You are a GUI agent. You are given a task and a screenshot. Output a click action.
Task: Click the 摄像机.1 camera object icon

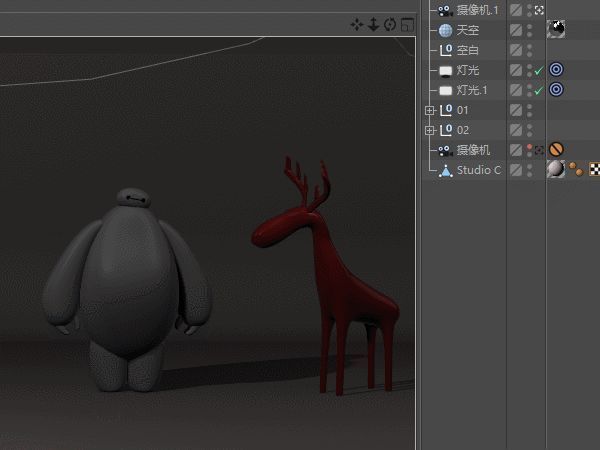click(x=445, y=10)
